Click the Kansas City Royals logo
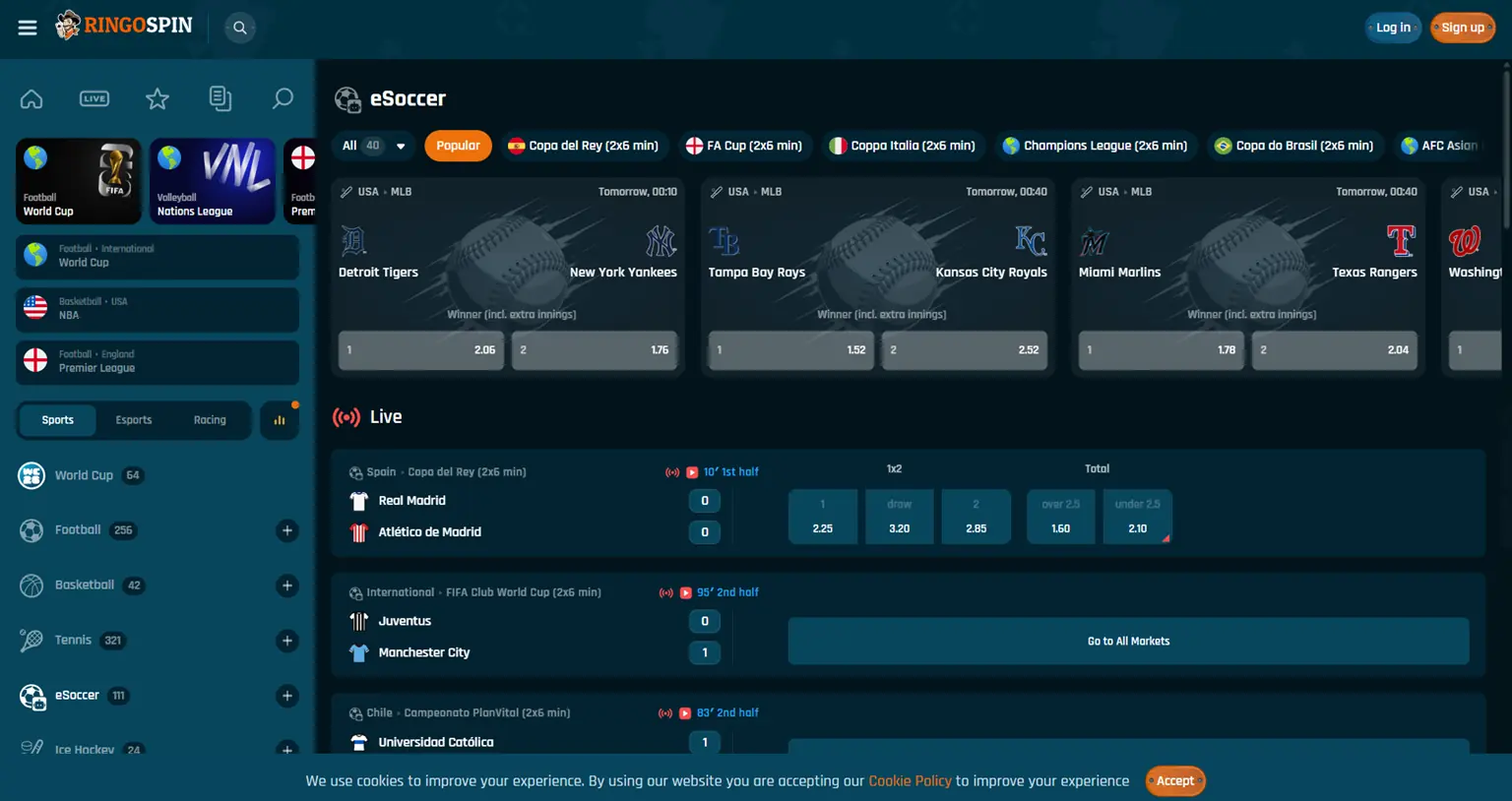This screenshot has height=801, width=1512. [x=1031, y=241]
